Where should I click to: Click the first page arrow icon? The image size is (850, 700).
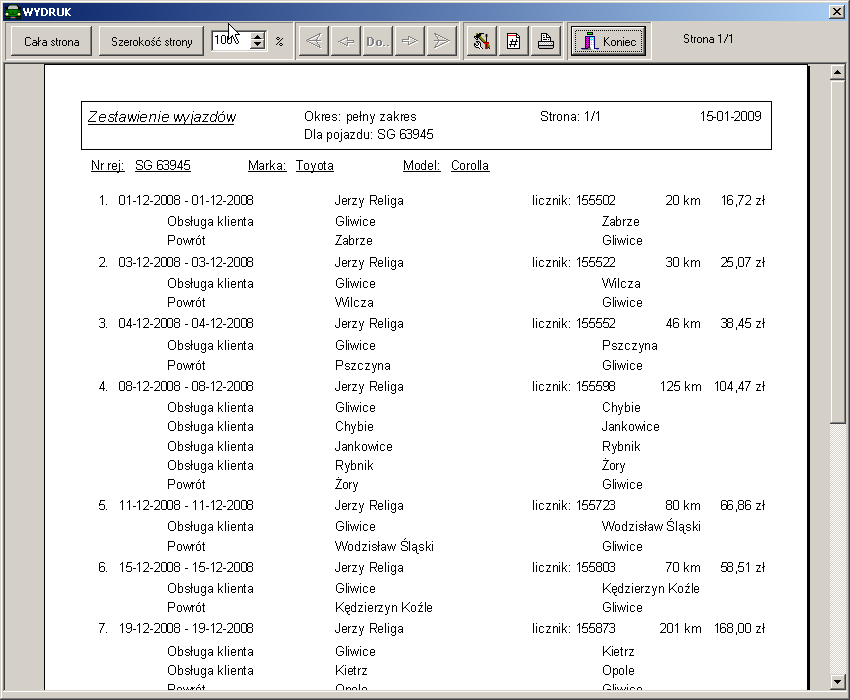point(313,41)
